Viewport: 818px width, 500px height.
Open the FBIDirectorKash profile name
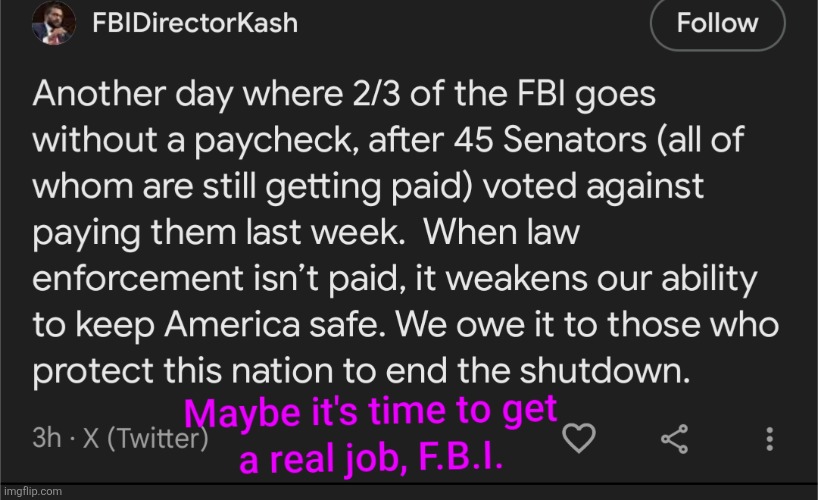194,23
